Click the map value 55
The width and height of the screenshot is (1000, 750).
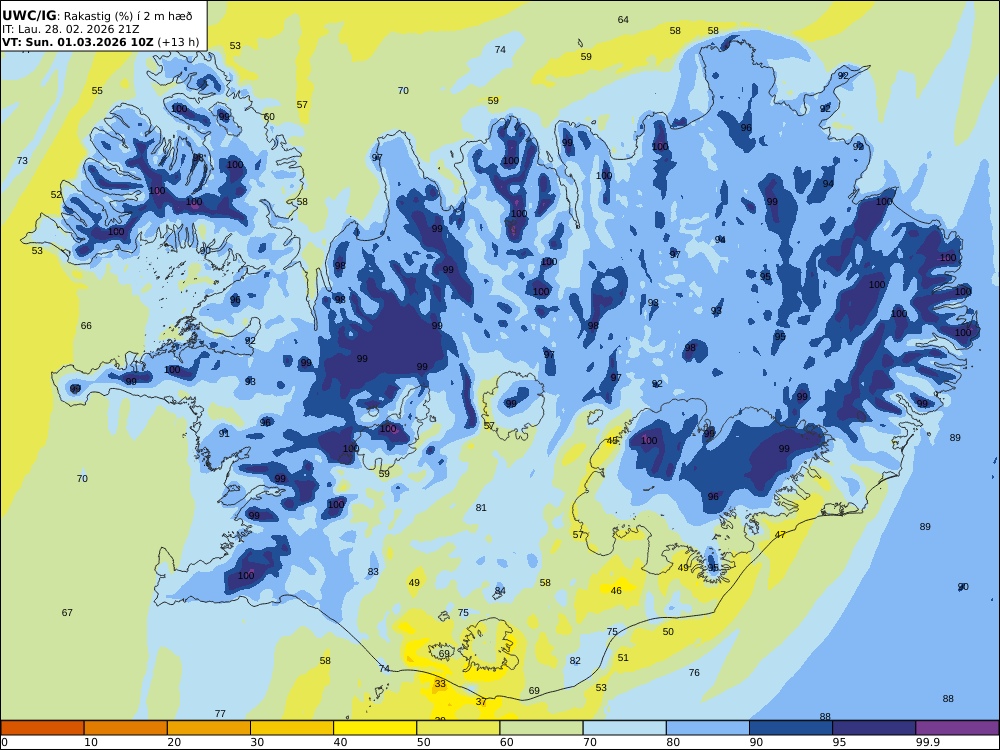(97, 91)
